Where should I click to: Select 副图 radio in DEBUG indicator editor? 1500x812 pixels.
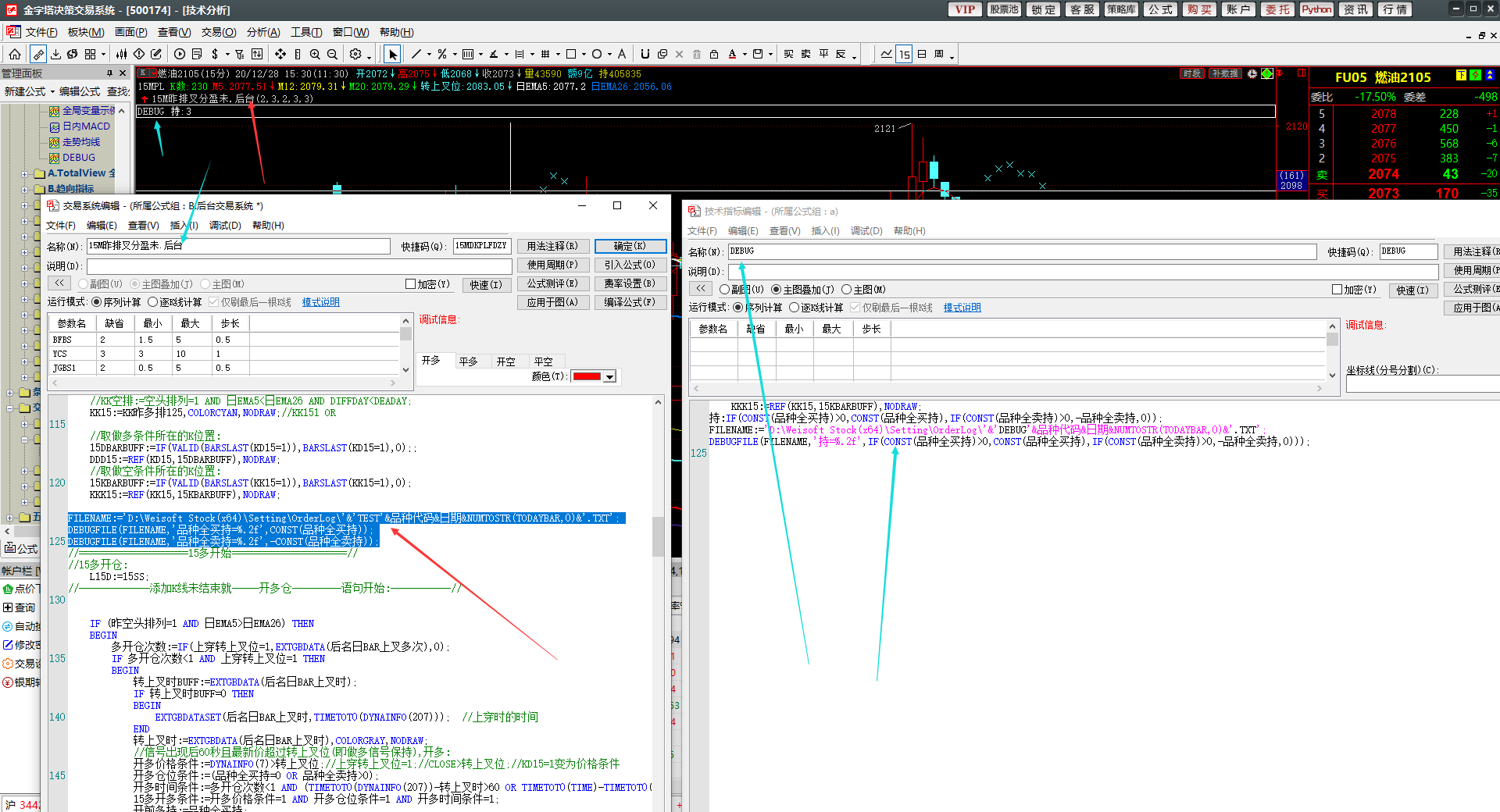coord(725,290)
